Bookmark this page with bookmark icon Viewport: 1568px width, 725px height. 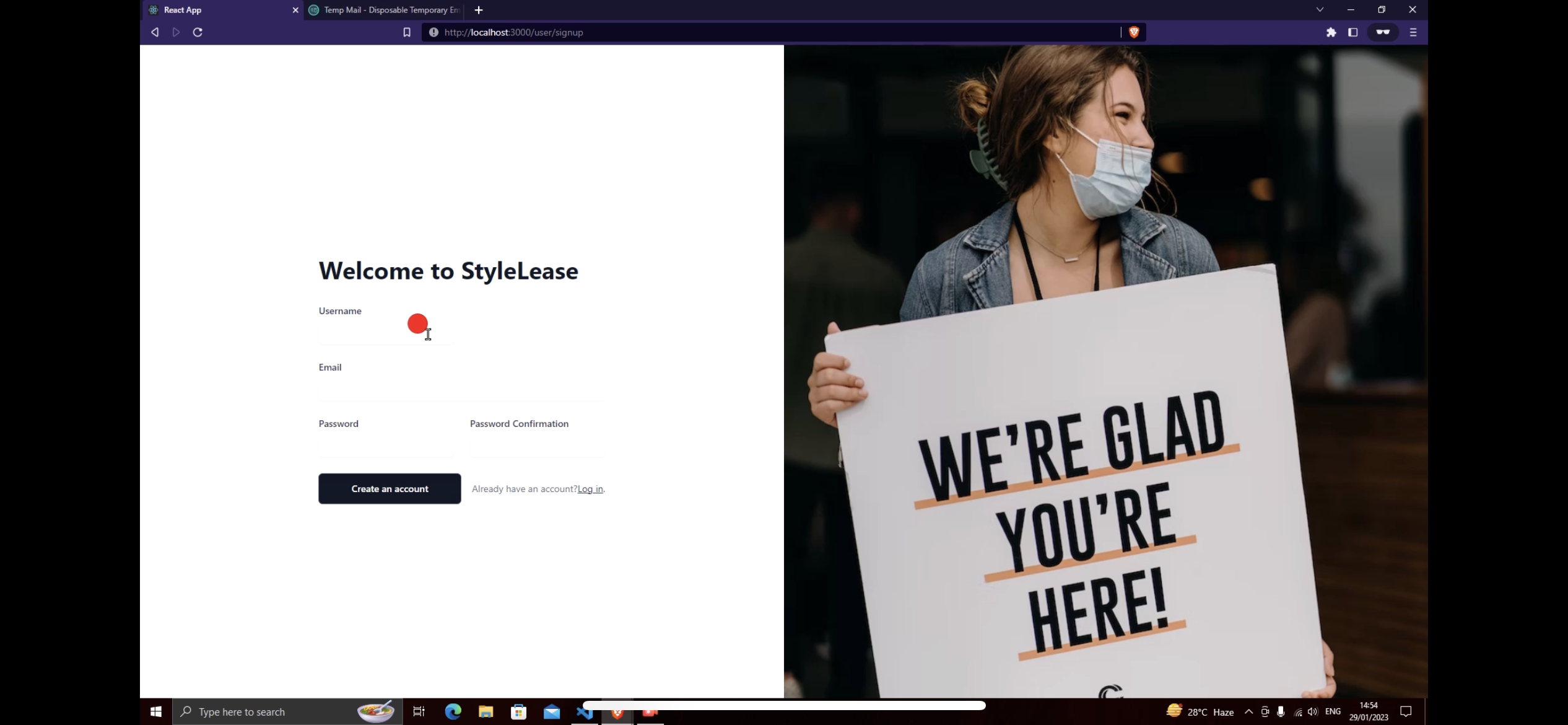(x=407, y=32)
